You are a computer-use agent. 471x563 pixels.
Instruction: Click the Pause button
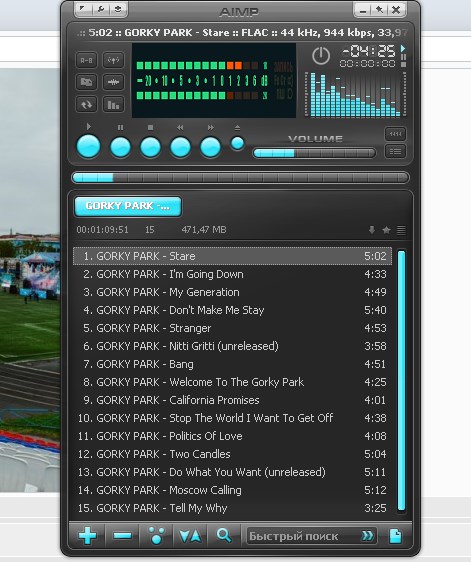(120, 147)
